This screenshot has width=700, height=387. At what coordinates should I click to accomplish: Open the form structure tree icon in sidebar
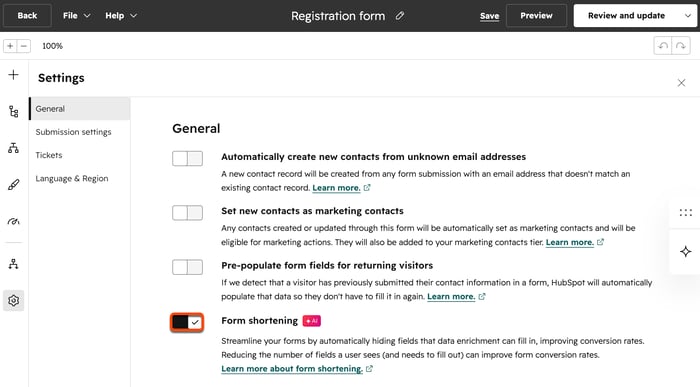point(13,111)
